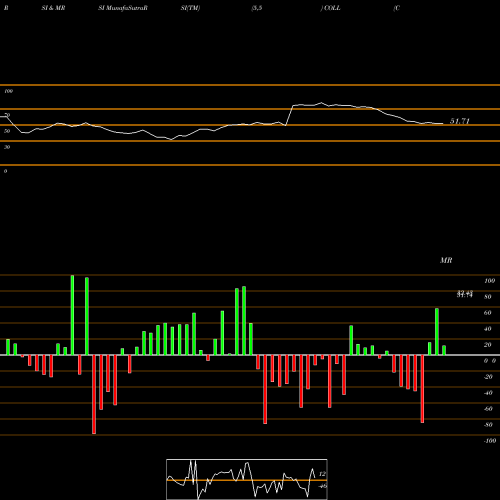Click the -80 label on the MR axis
Image resolution: width=500 pixels, height=500 pixels.
[488, 425]
